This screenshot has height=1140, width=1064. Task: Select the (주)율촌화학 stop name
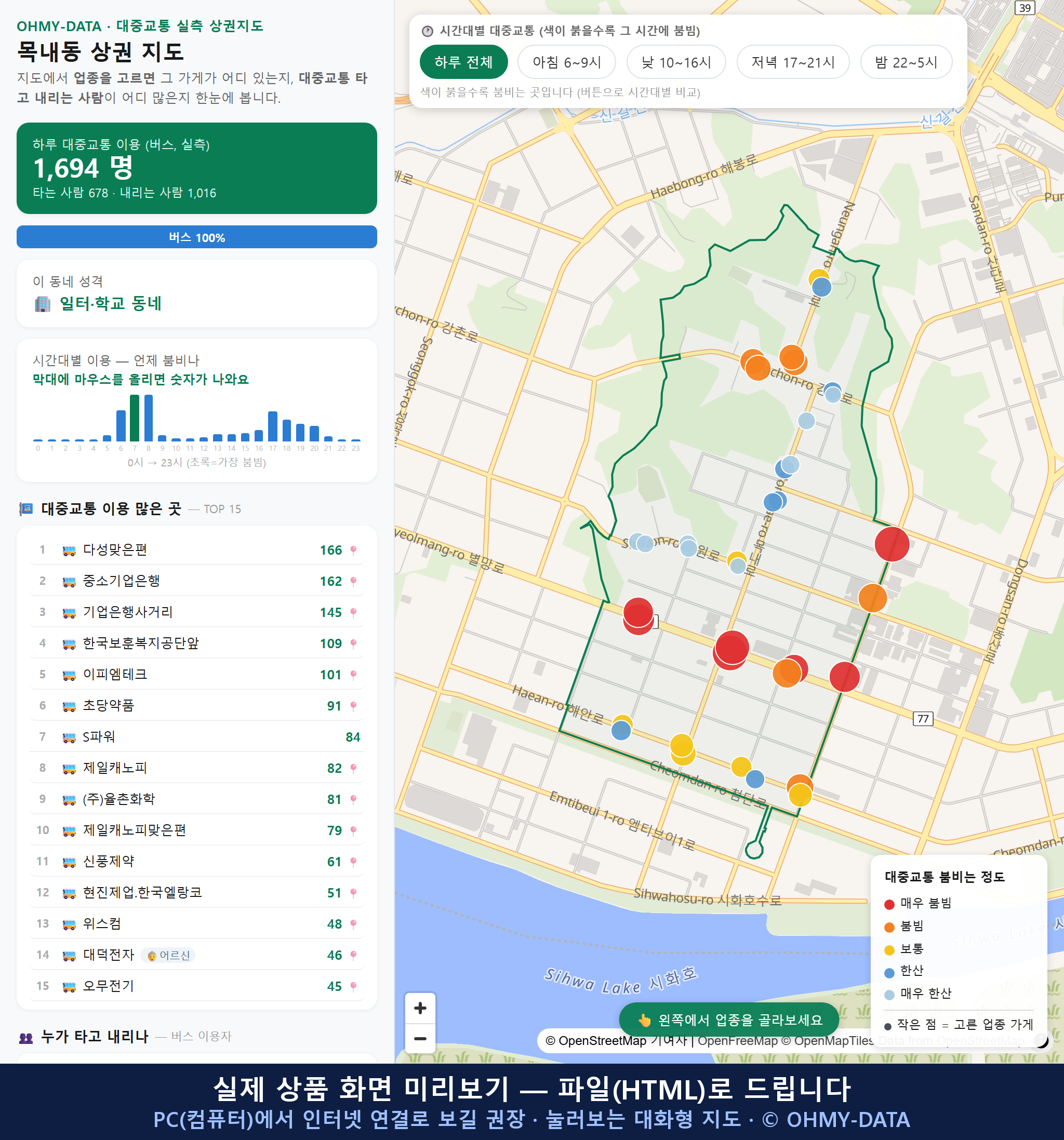pyautogui.click(x=119, y=799)
